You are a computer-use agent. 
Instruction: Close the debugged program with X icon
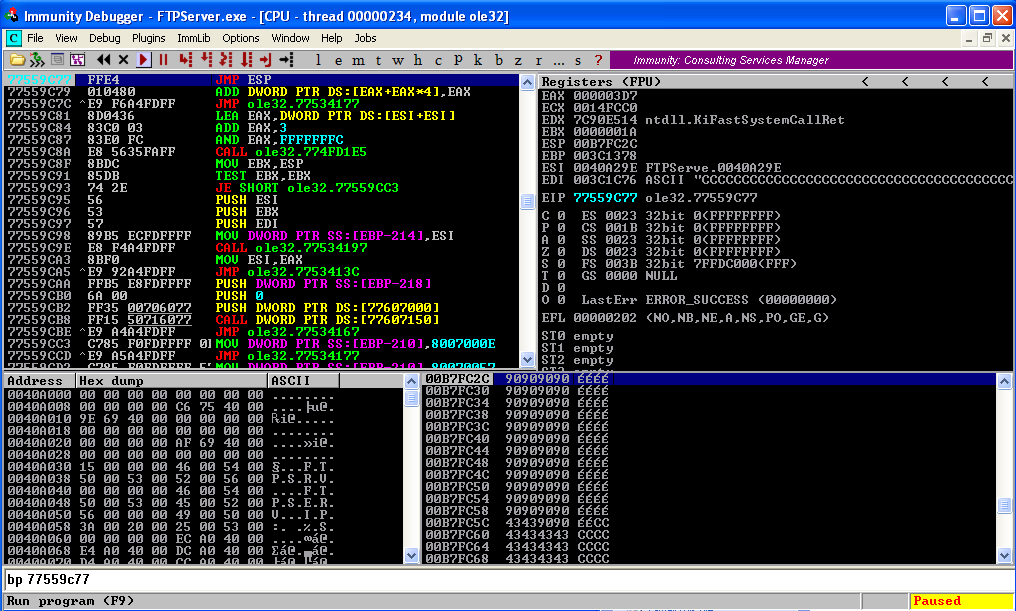pyautogui.click(x=123, y=60)
